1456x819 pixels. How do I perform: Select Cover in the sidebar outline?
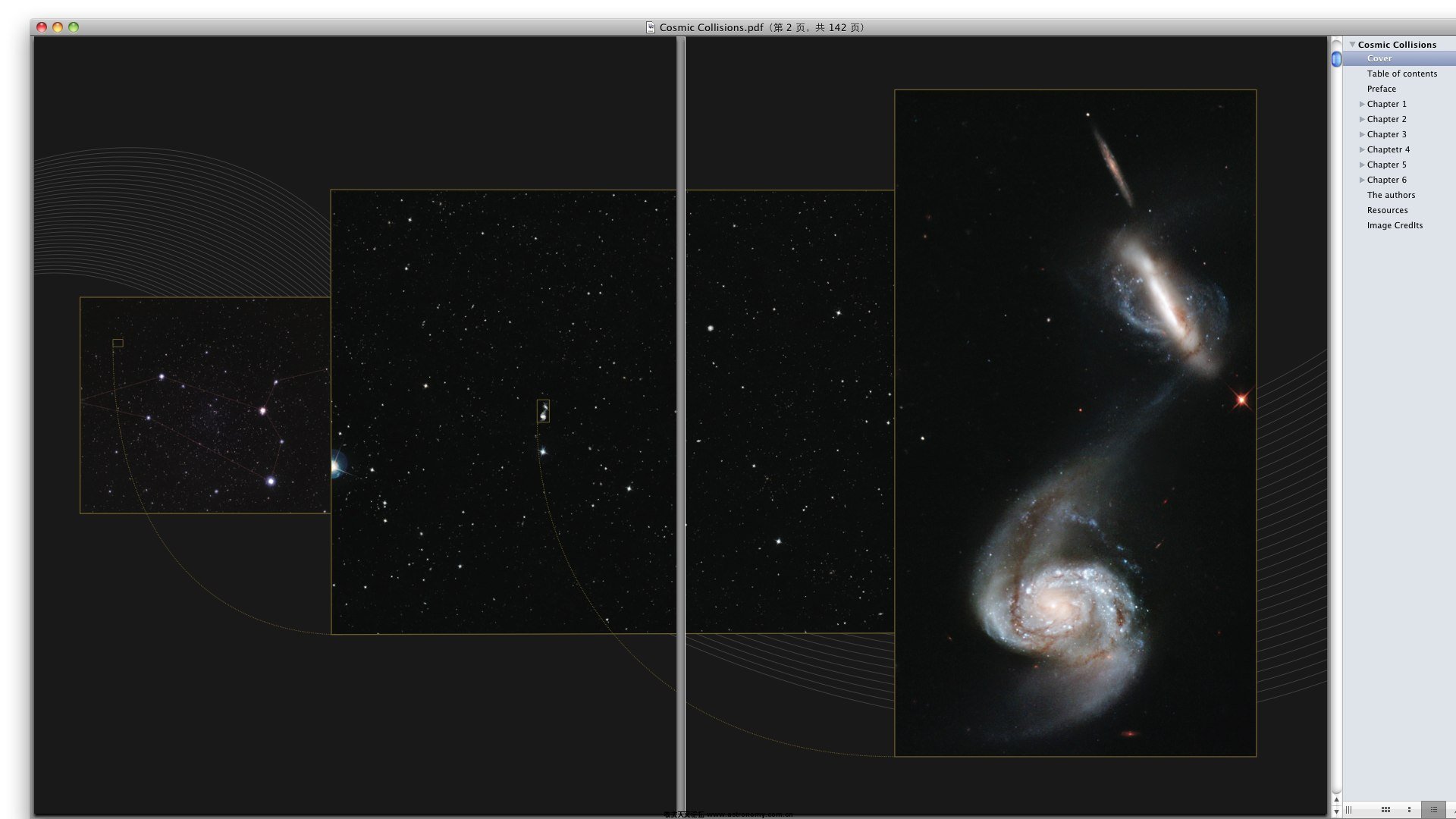point(1399,58)
